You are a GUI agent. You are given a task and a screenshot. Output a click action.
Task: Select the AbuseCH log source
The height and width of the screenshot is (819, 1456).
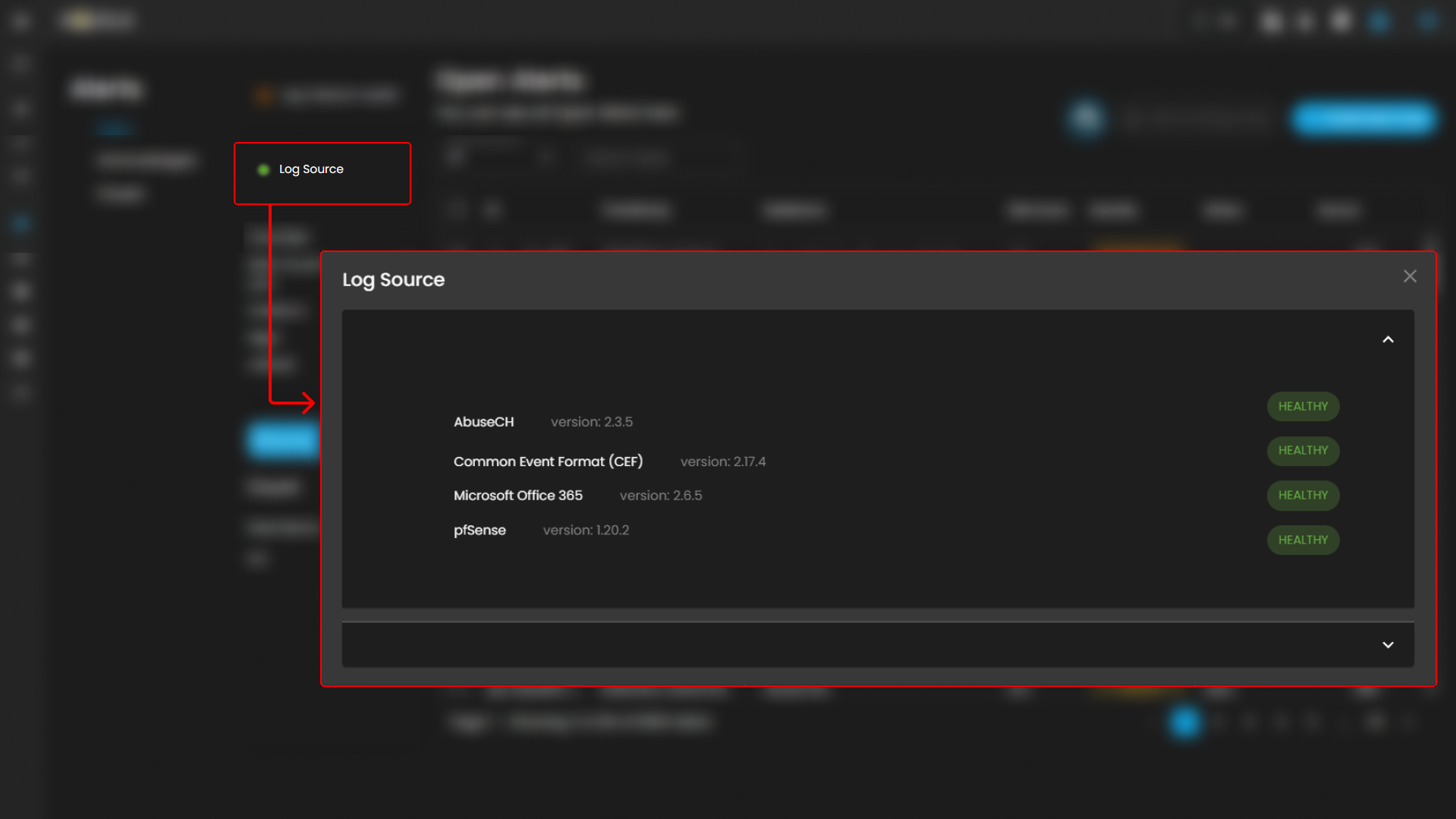pos(483,422)
